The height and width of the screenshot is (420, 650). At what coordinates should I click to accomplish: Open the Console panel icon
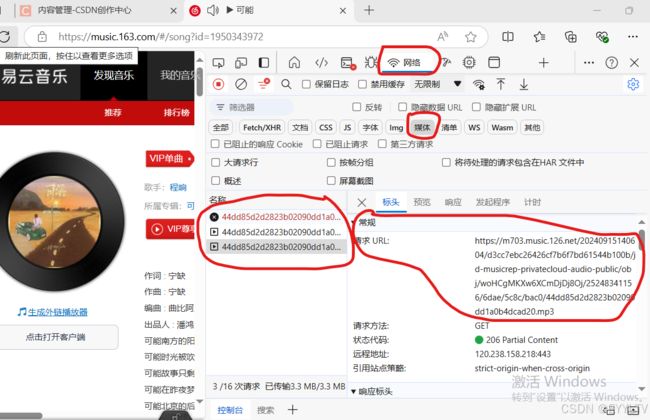coord(347,63)
